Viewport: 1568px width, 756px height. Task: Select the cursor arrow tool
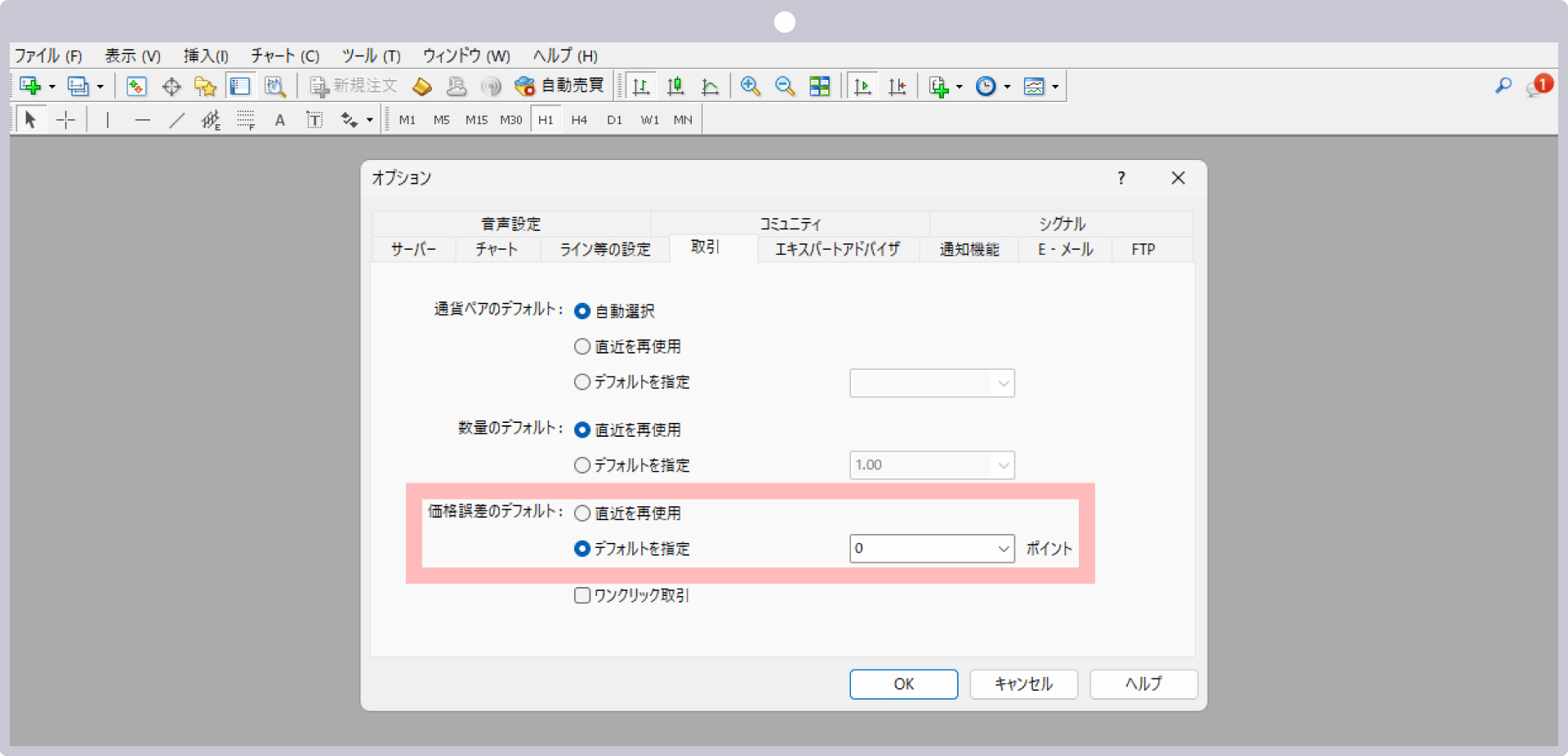pos(30,120)
